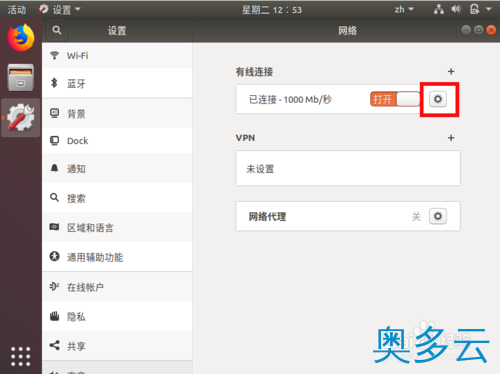Click the Wi-Fi signal icon in sidebar
The width and height of the screenshot is (500, 374).
(54, 55)
